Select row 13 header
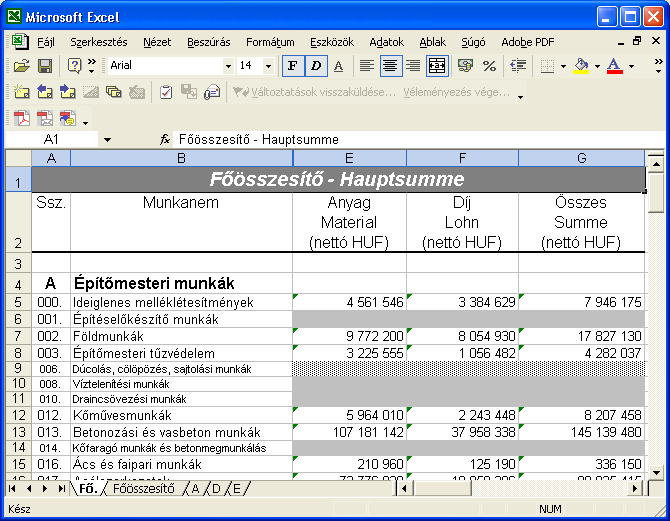The width and height of the screenshot is (670, 521). click(18, 432)
